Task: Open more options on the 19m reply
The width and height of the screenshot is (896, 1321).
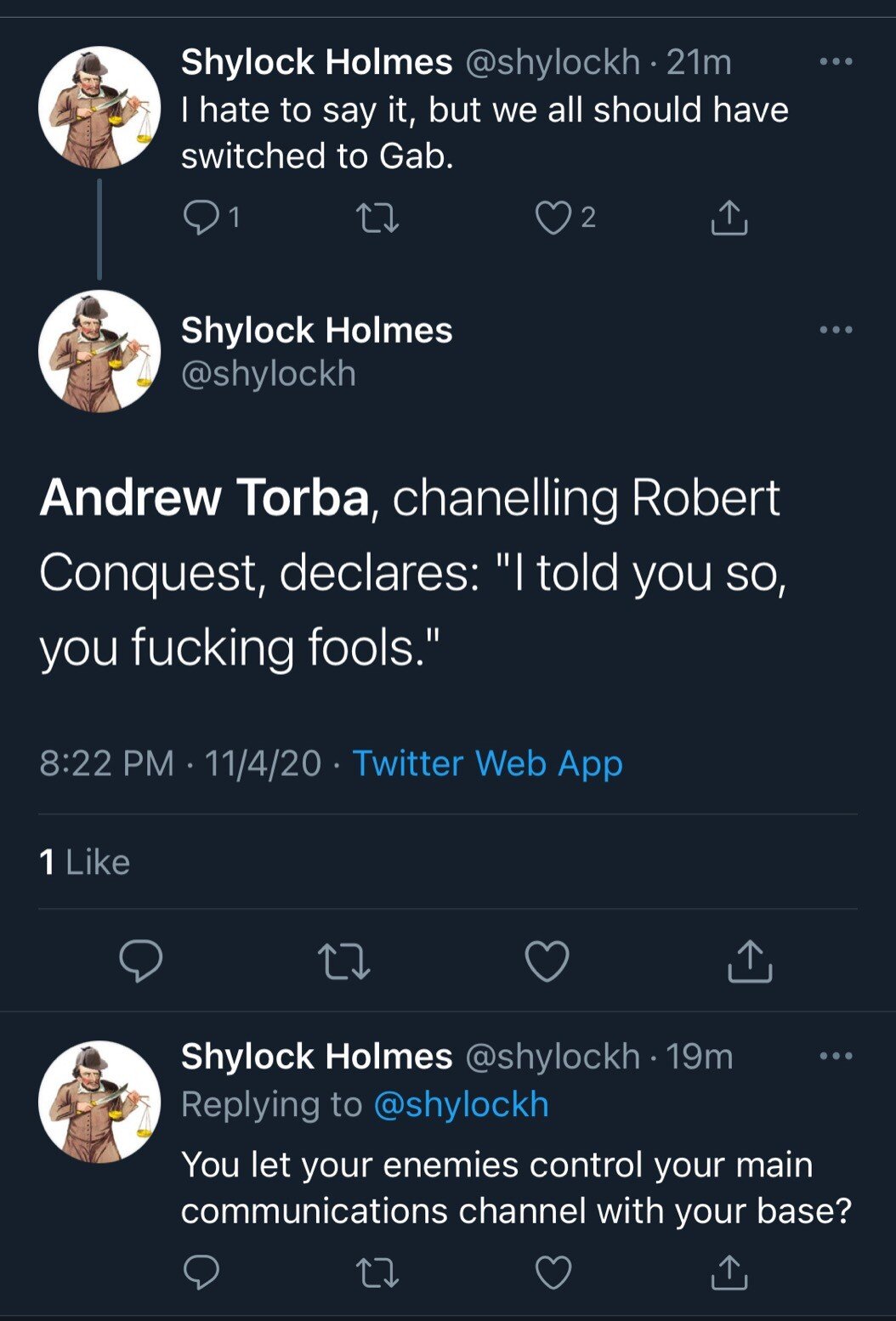Action: (836, 1057)
